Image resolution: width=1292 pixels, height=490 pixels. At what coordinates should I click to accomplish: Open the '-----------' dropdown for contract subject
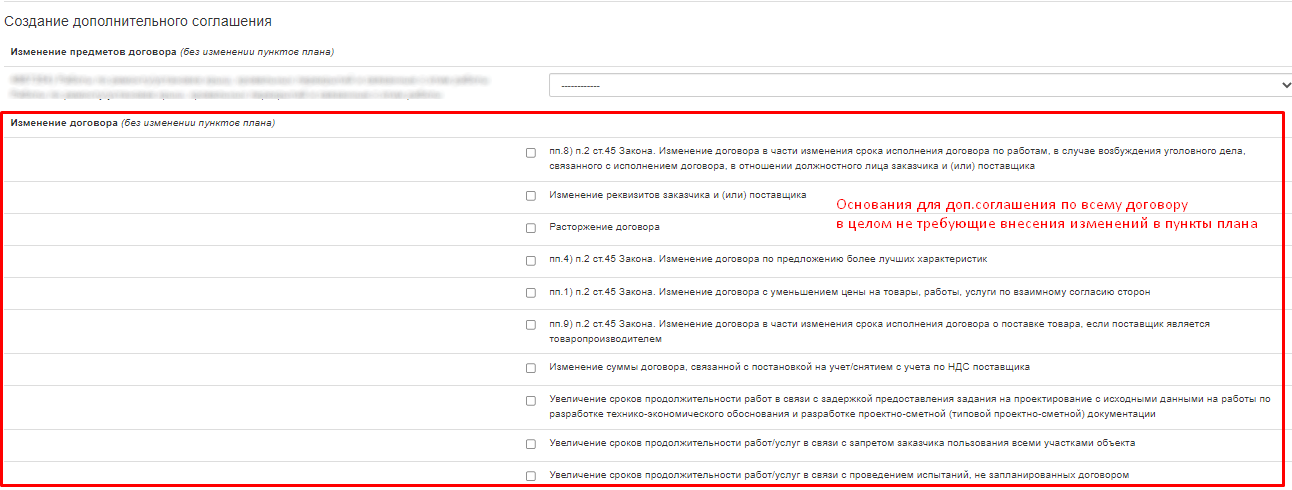point(917,85)
